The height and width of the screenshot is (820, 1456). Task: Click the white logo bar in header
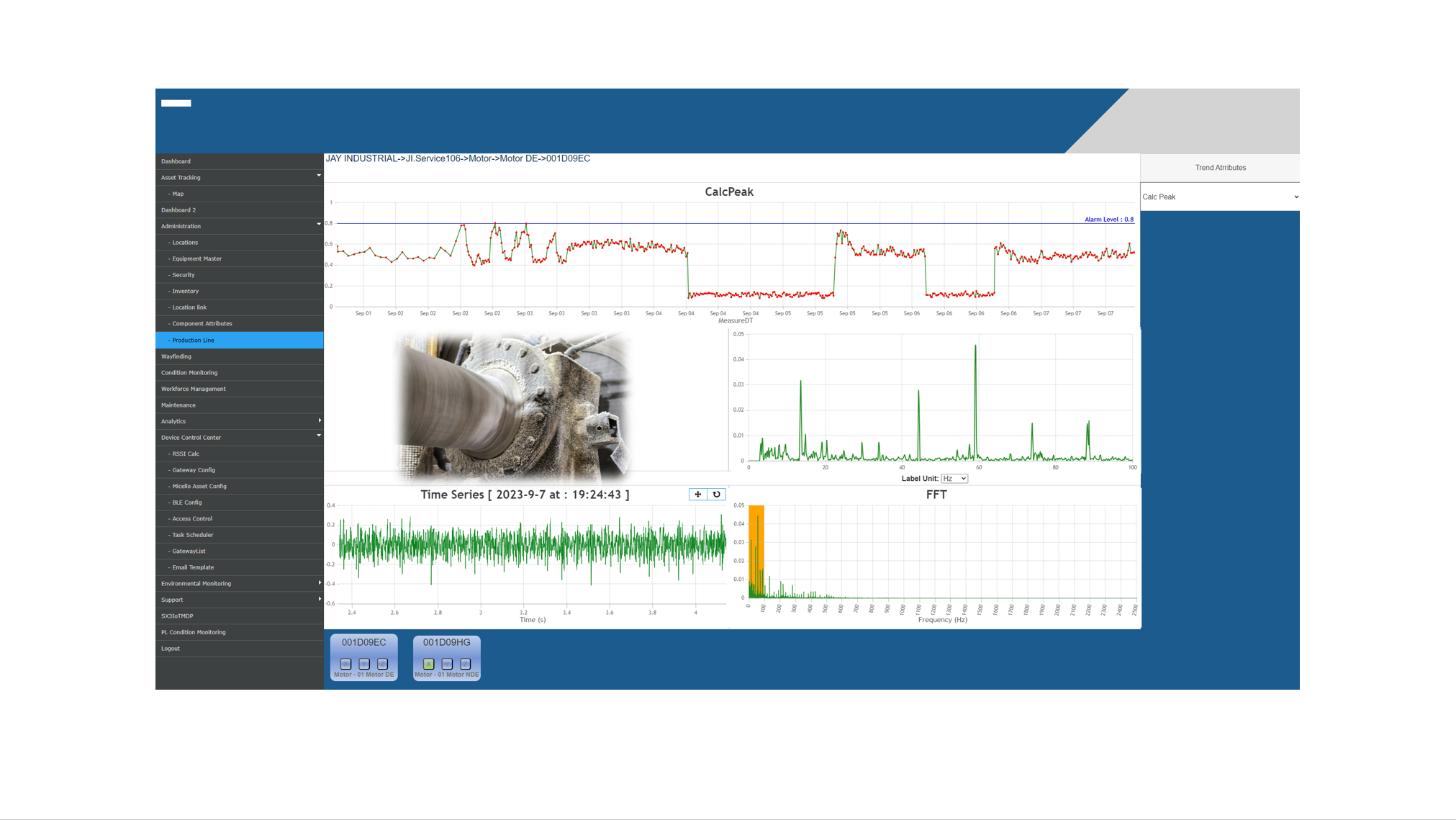coord(176,103)
